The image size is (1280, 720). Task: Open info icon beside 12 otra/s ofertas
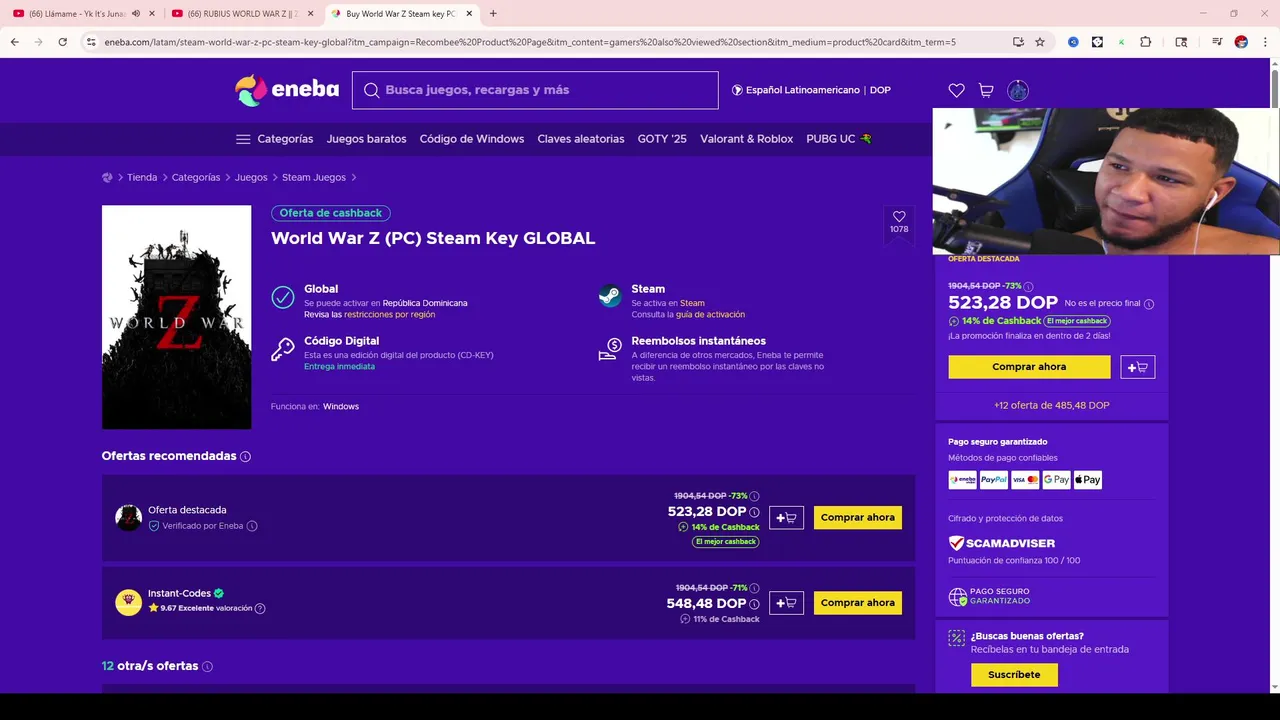207,666
